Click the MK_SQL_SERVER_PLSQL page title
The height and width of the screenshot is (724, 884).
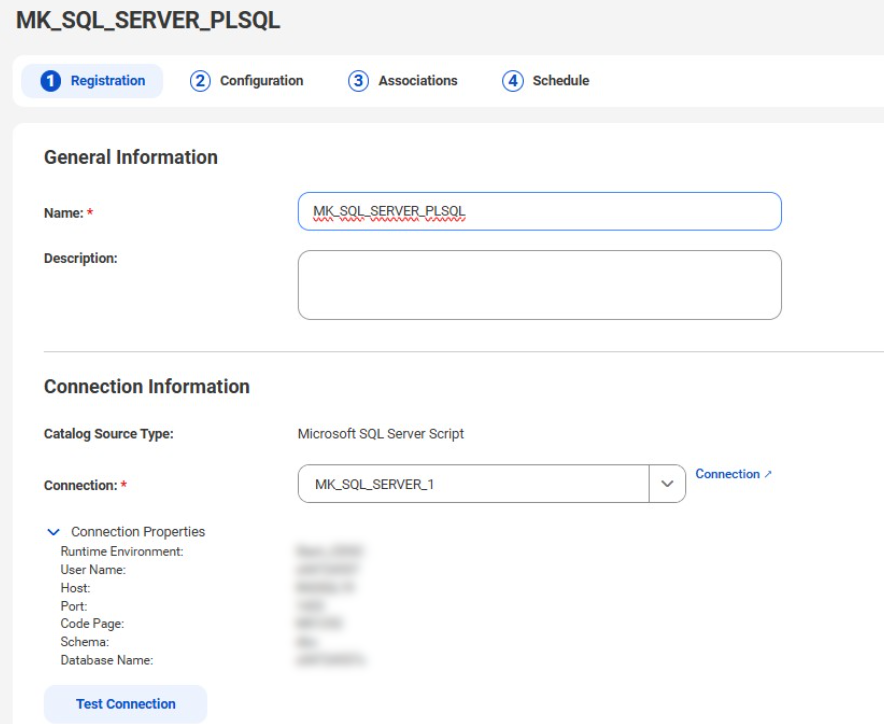coord(148,20)
